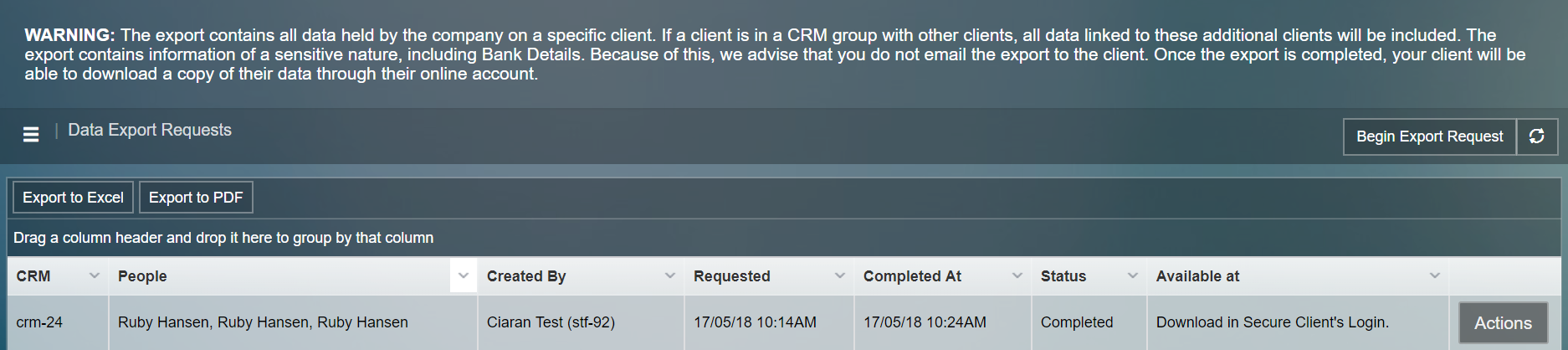Open Requested column dropdown arrow
Image resolution: width=1568 pixels, height=350 pixels.
click(840, 275)
